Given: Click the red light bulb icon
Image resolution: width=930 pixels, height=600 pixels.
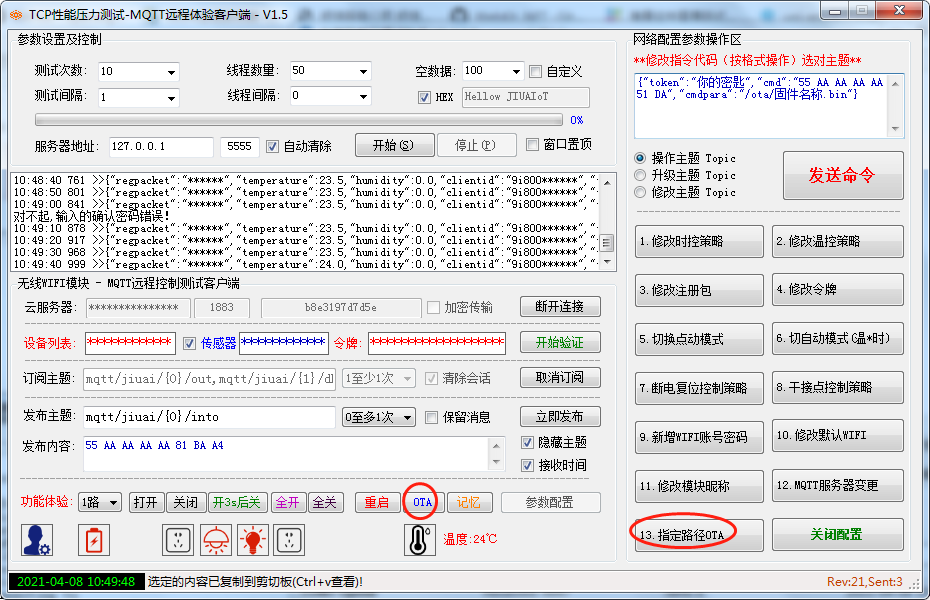Looking at the screenshot, I should pos(253,540).
